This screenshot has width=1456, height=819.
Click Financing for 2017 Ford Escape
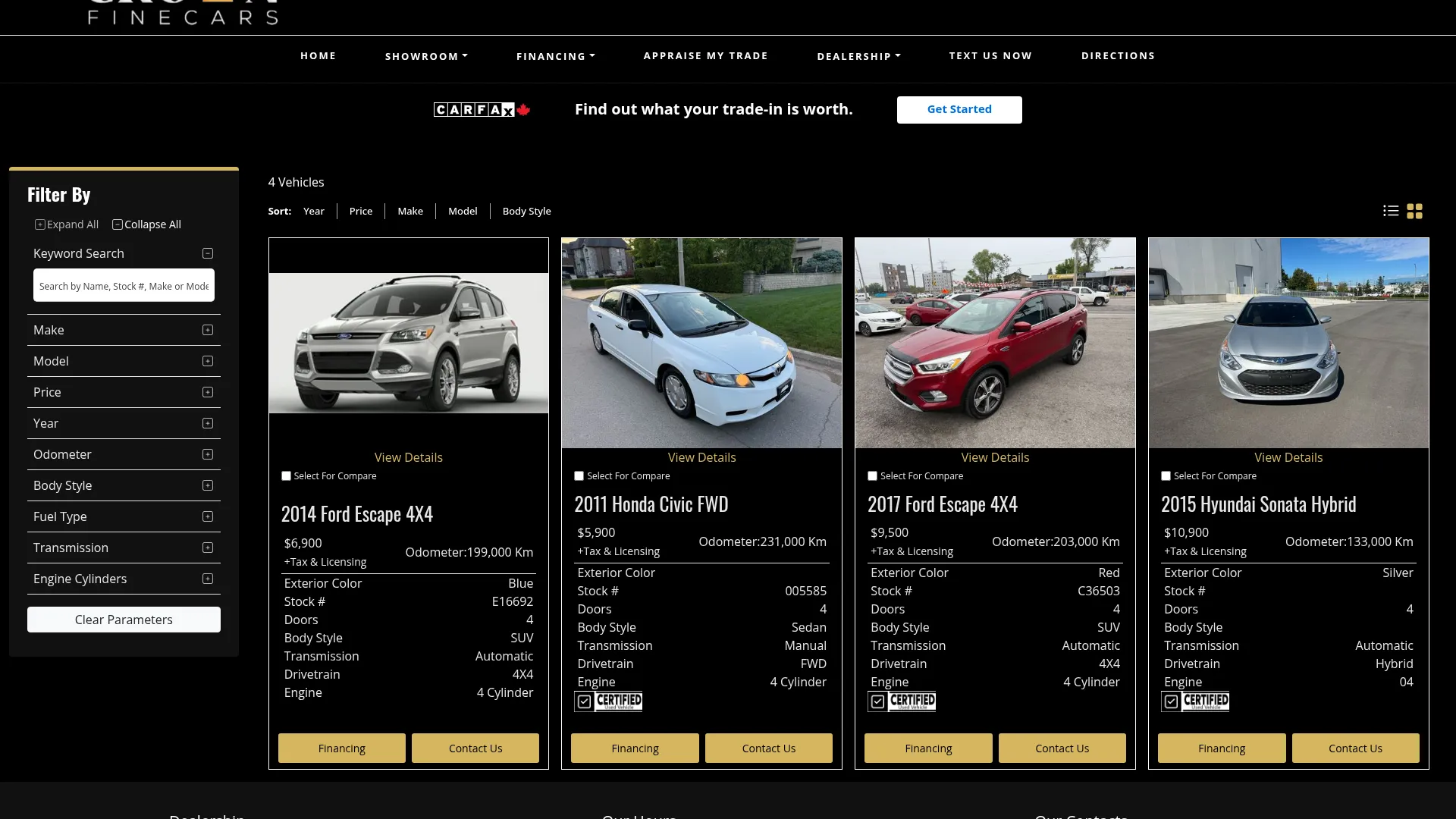pyautogui.click(x=928, y=748)
